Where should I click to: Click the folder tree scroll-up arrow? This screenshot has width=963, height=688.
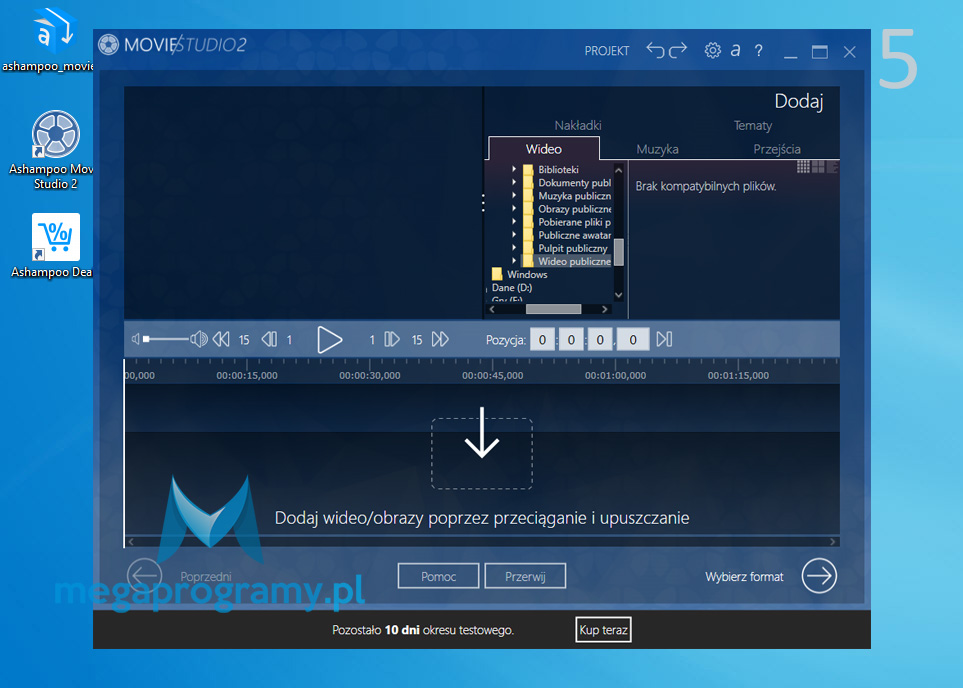tap(618, 170)
